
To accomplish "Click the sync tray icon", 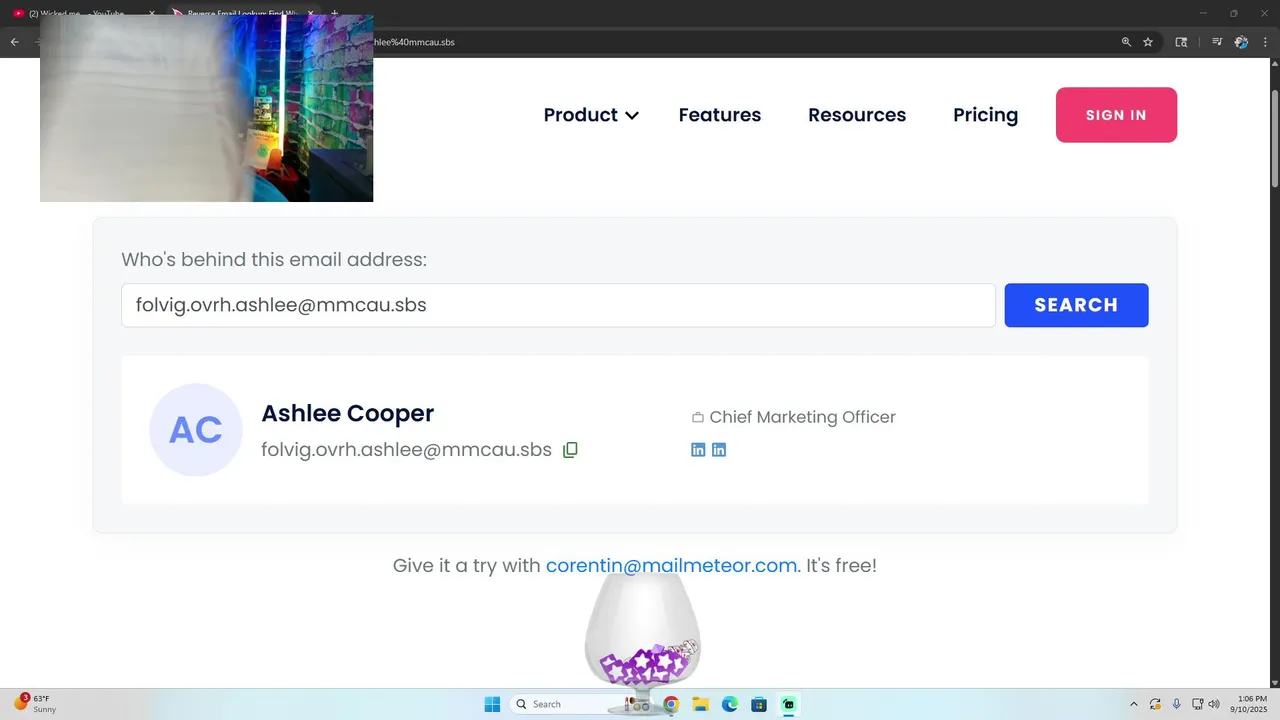I will [x=1155, y=704].
